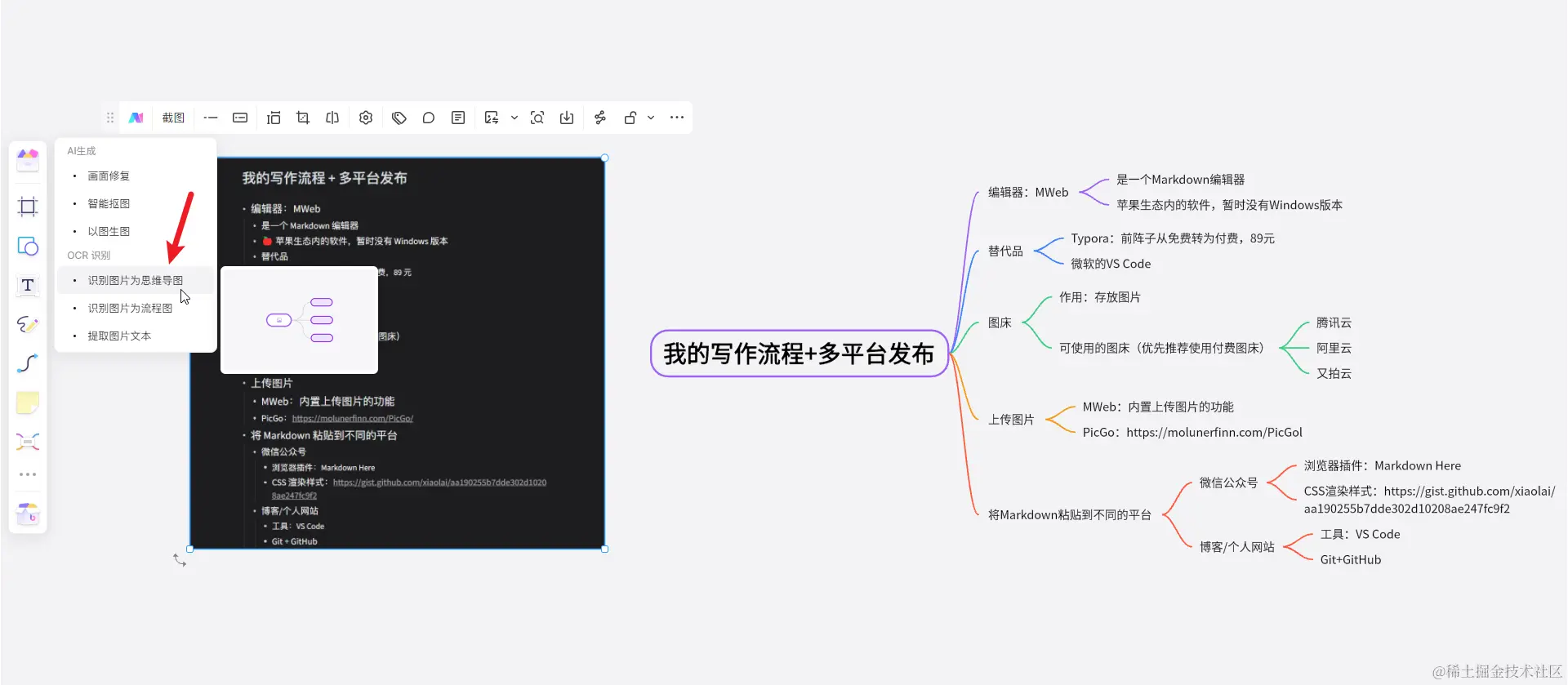Select the shapes tool in sidebar

(x=28, y=246)
